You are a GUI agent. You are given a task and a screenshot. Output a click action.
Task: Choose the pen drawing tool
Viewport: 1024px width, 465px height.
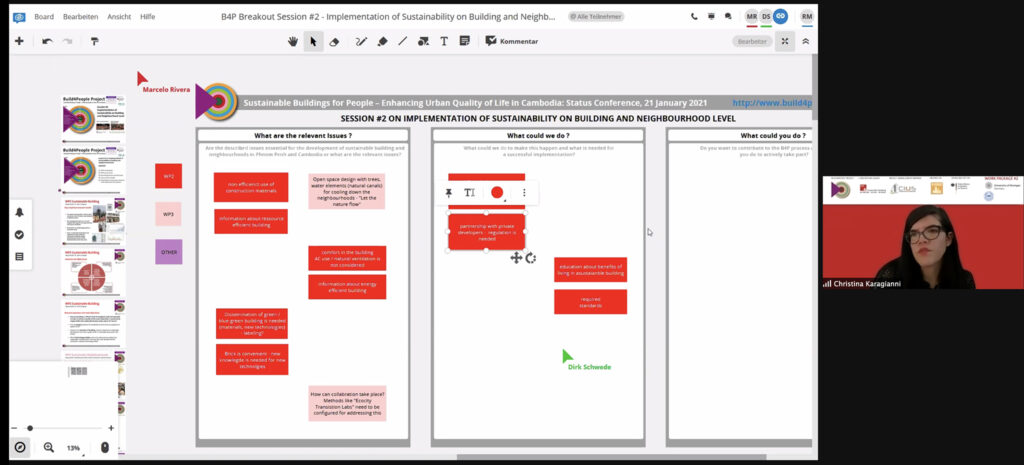pos(362,41)
